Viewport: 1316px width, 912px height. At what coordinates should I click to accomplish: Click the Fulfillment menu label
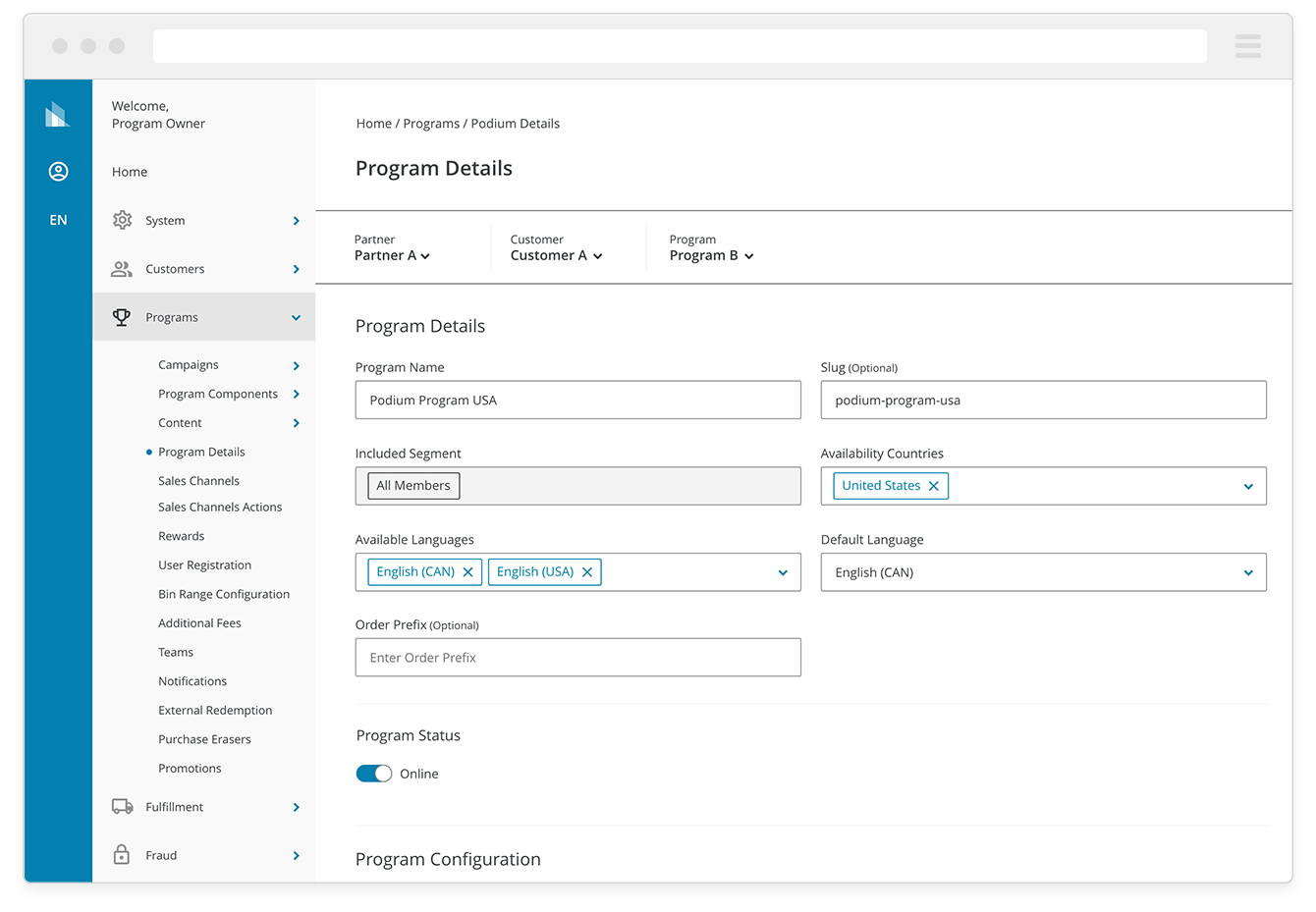click(175, 807)
